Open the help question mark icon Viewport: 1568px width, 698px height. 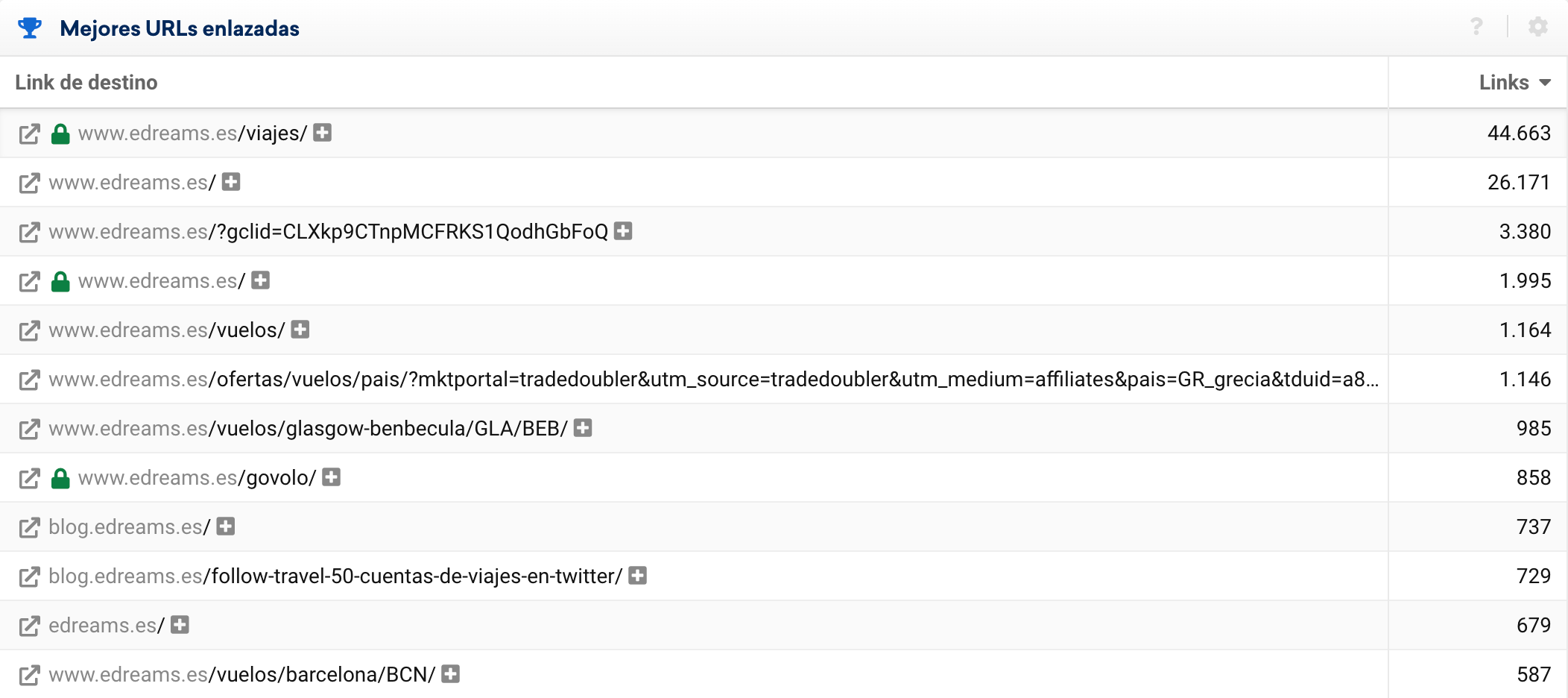point(1476,28)
